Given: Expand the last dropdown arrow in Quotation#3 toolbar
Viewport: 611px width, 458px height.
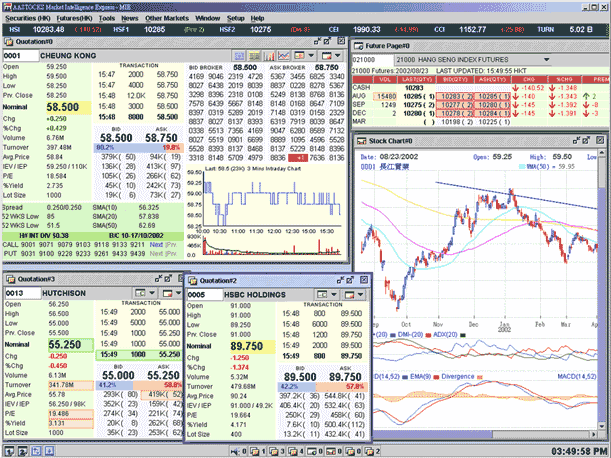Looking at the screenshot, I should point(178,293).
